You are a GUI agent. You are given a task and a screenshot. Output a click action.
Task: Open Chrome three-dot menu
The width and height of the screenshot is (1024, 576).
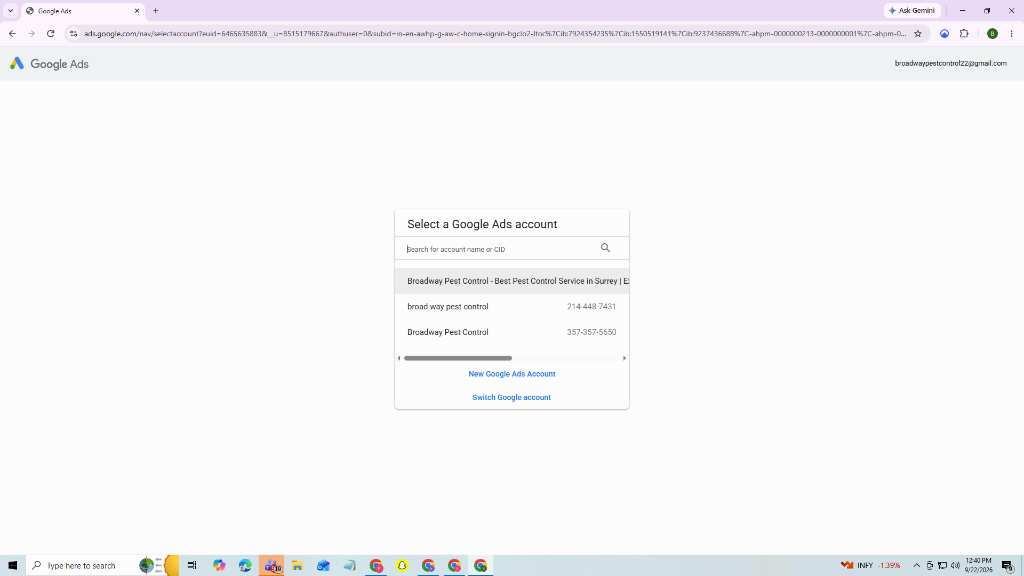point(1011,33)
